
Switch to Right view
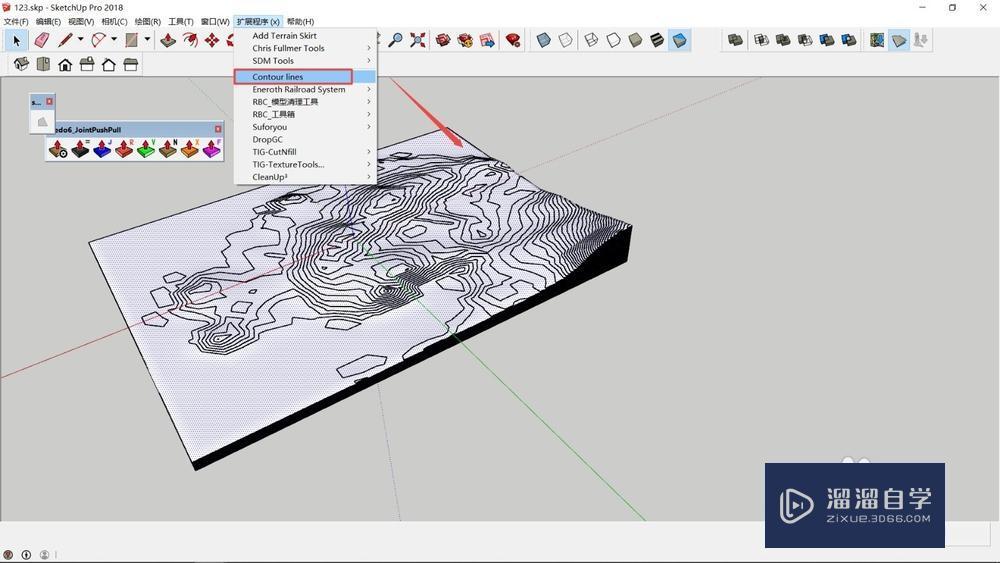coord(87,64)
